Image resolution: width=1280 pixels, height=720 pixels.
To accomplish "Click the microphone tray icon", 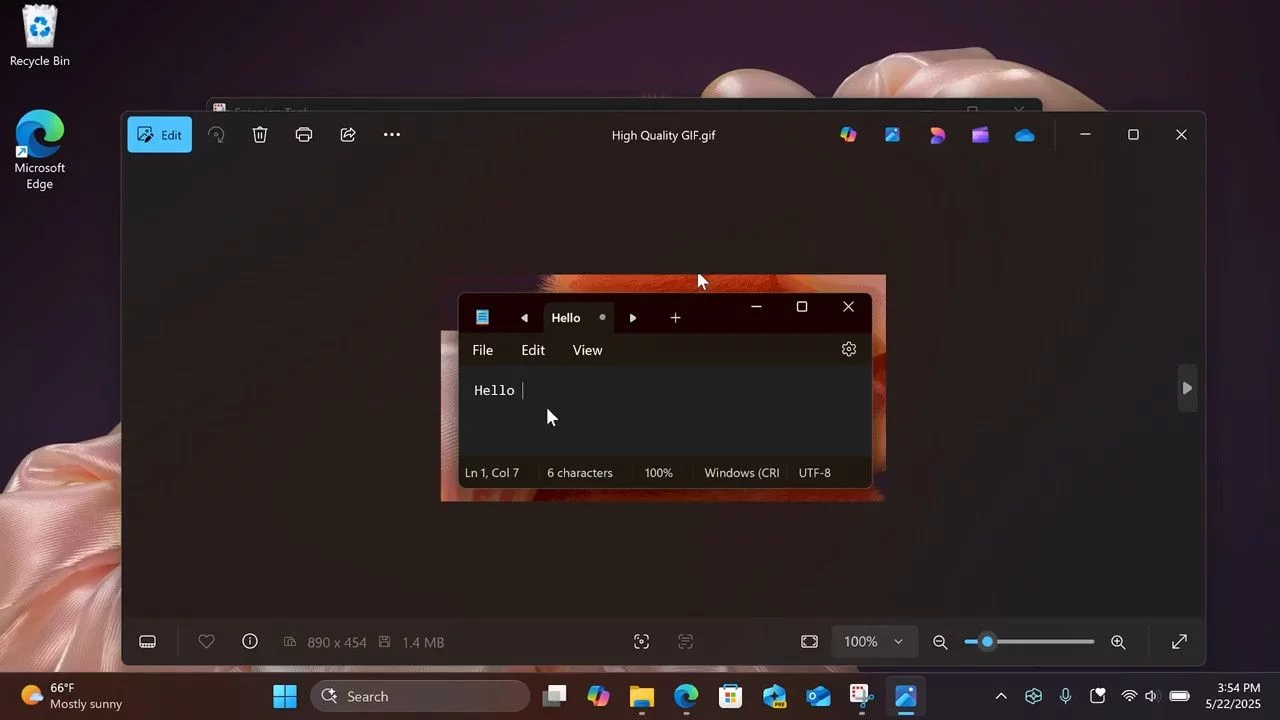I will pos(1066,696).
